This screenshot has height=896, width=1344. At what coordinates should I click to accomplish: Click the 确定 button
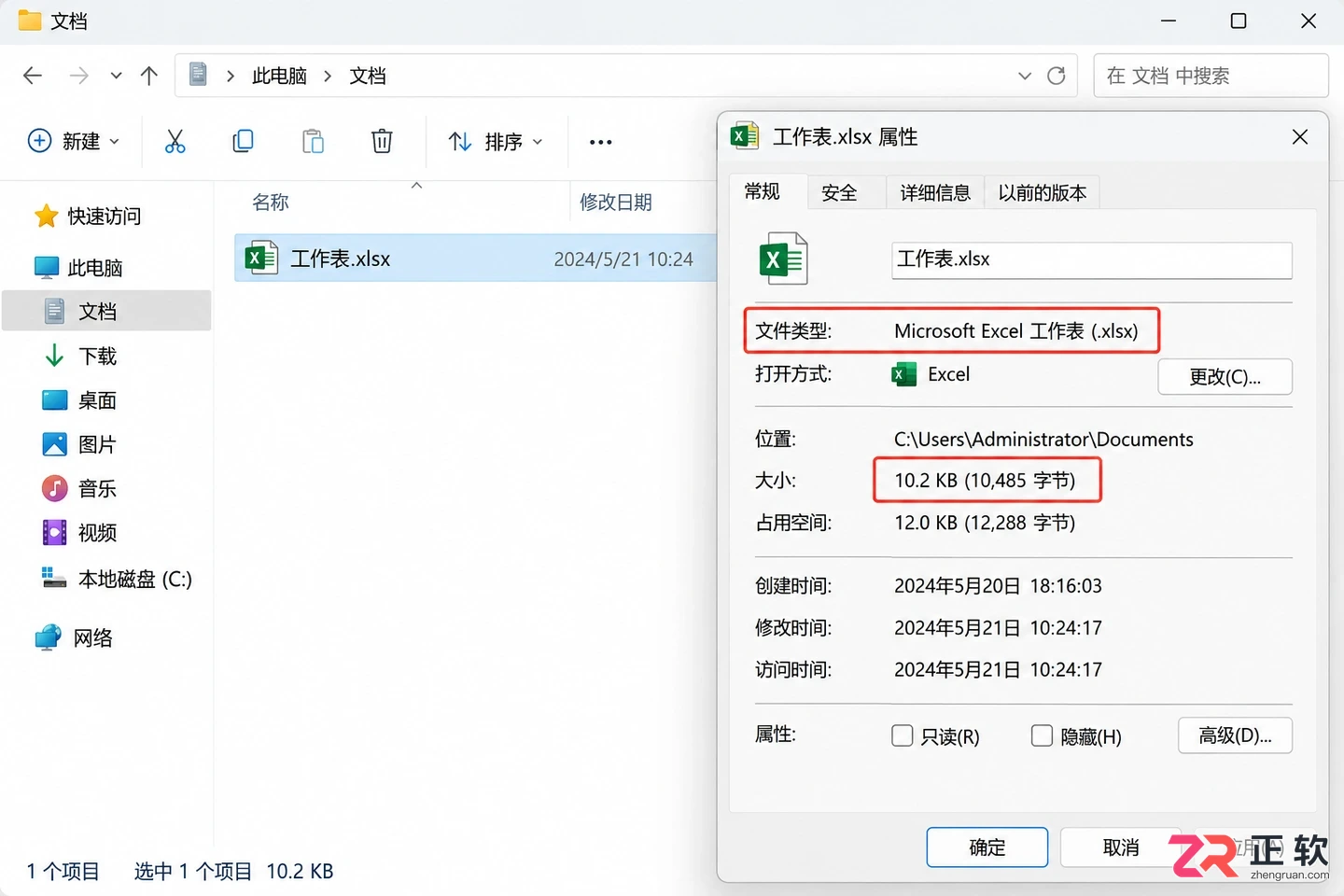coord(987,847)
